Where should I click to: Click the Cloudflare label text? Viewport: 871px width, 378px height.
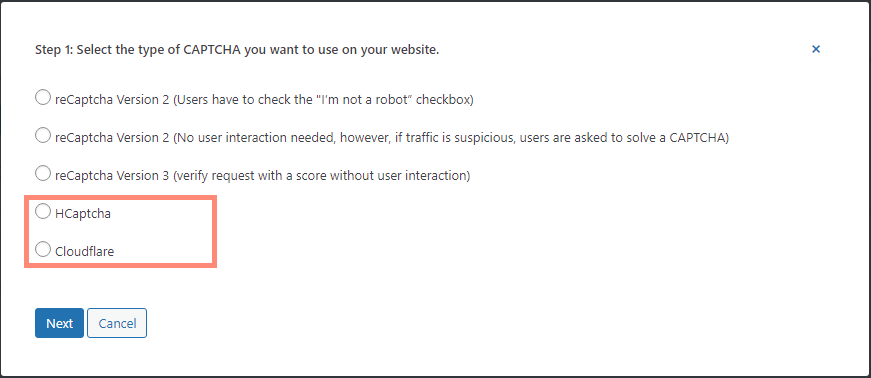point(84,251)
